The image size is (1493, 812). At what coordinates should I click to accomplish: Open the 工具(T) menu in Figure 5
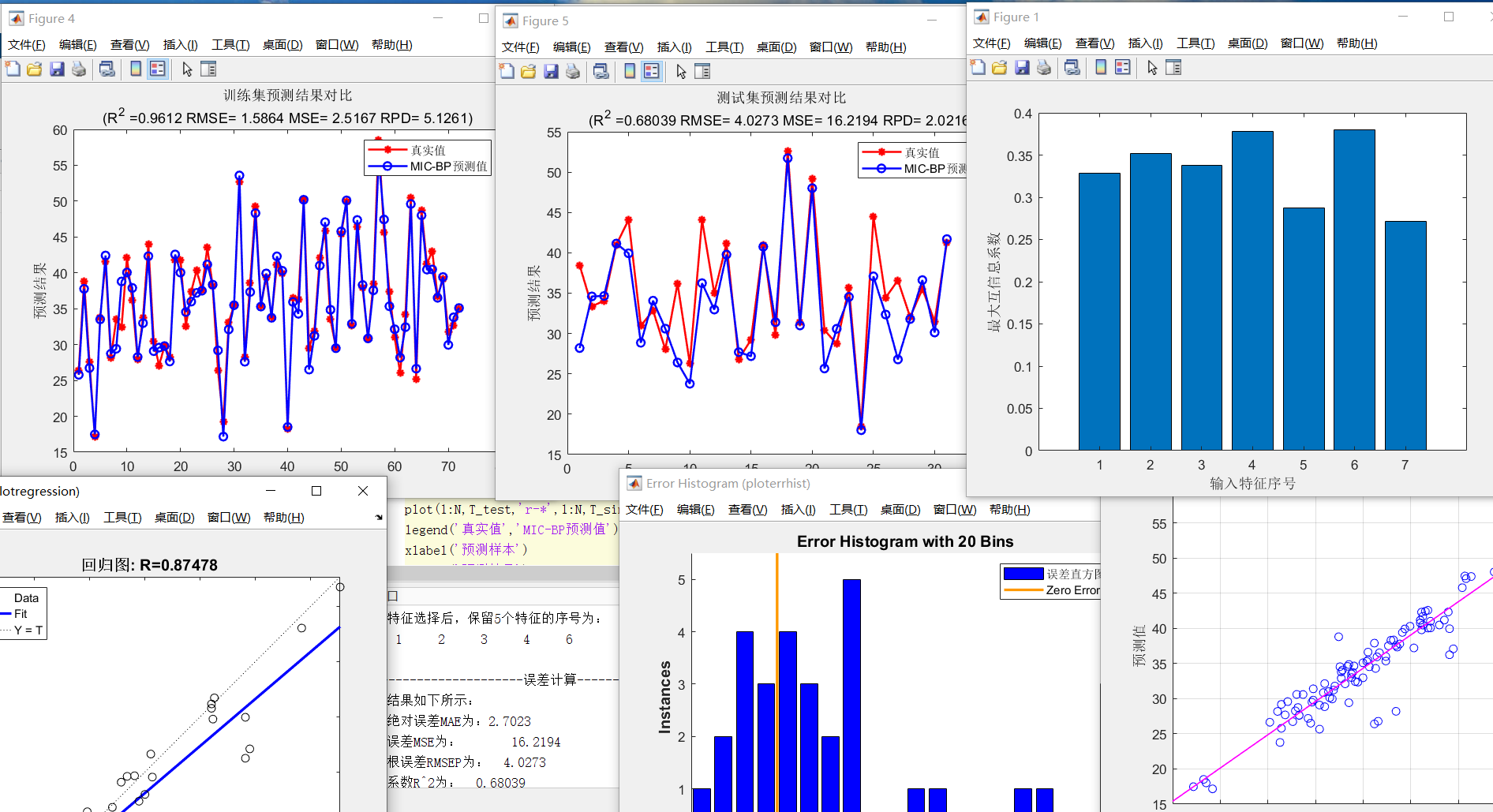tap(724, 47)
